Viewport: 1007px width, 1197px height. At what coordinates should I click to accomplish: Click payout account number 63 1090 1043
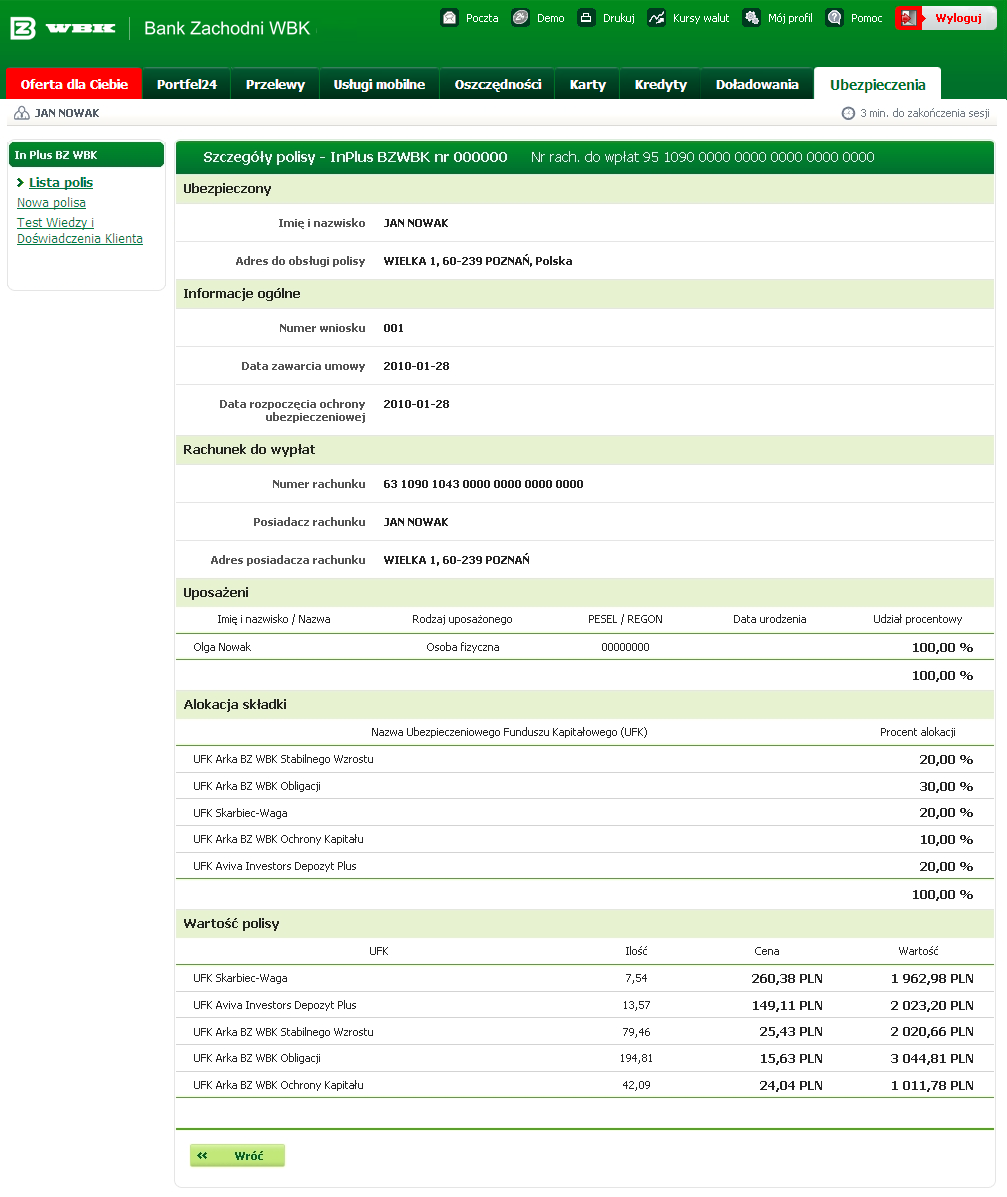(483, 484)
